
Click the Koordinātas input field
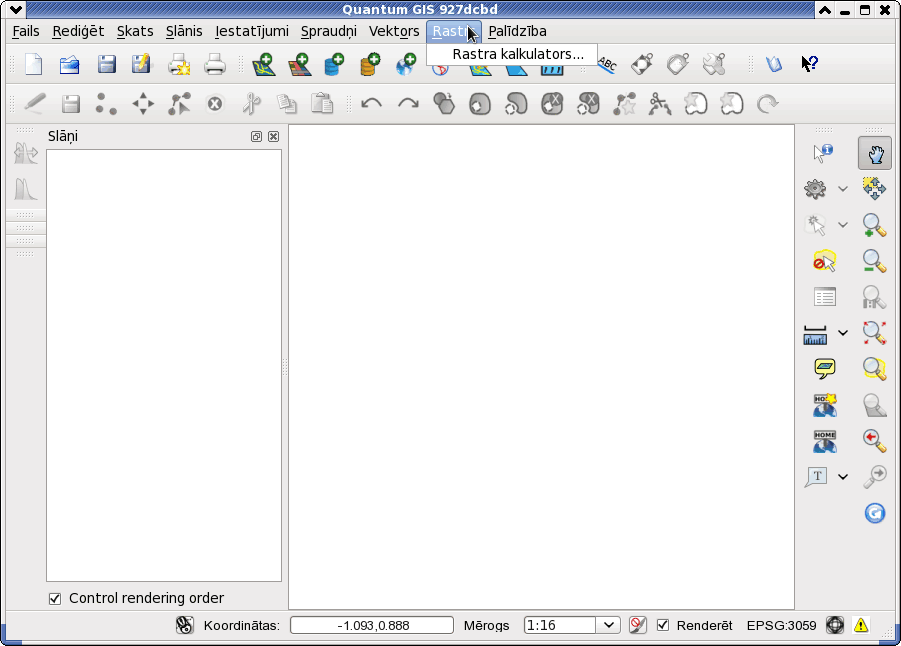(x=372, y=625)
